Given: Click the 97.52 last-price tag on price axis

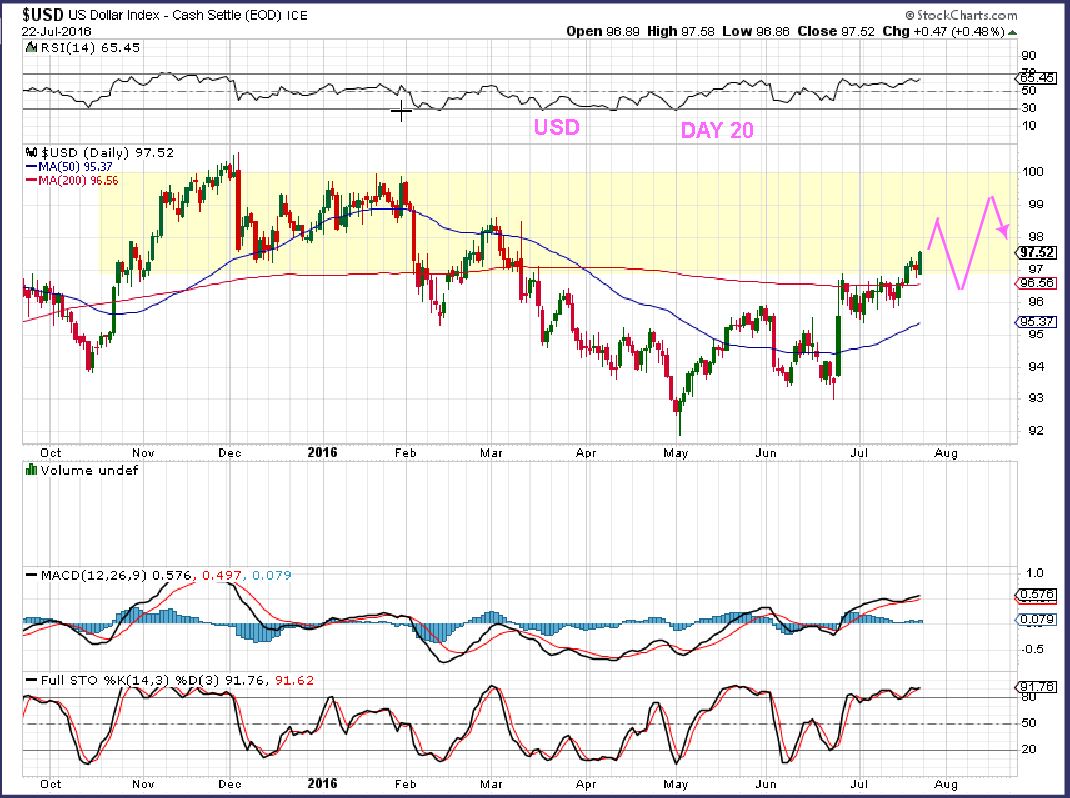Looking at the screenshot, I should [1037, 253].
